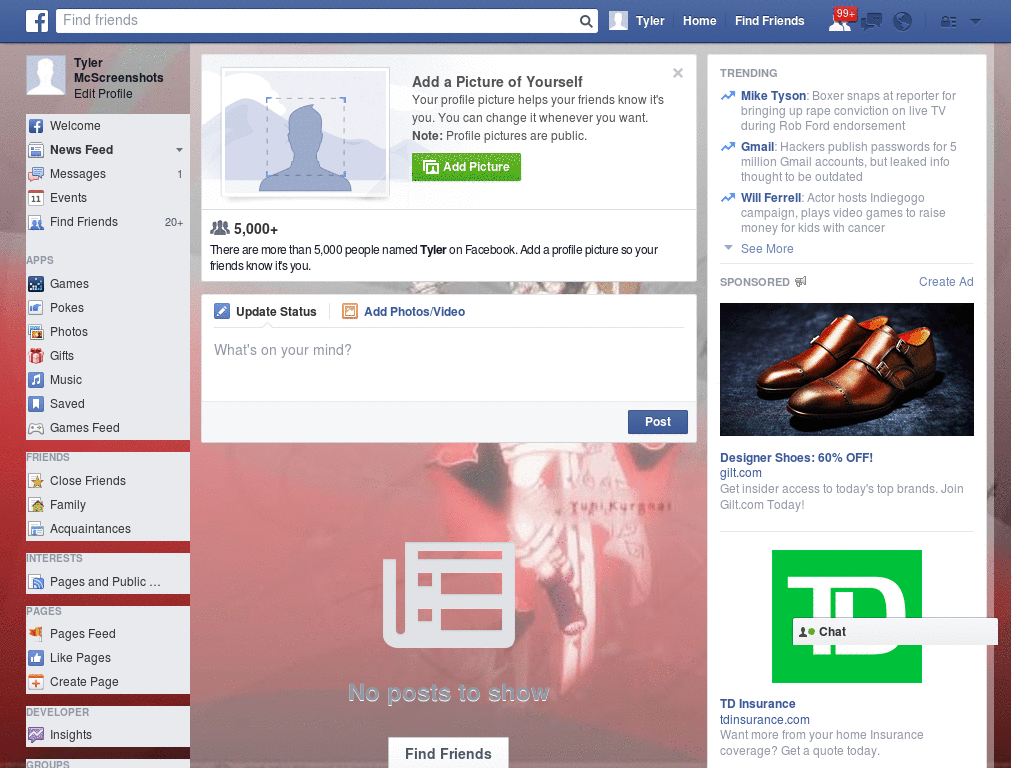Click the Family house icon

pyautogui.click(x=36, y=505)
